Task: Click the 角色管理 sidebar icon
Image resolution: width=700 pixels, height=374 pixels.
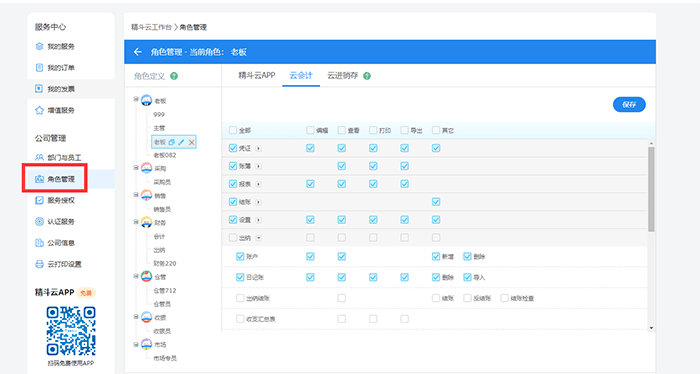Action: point(39,179)
